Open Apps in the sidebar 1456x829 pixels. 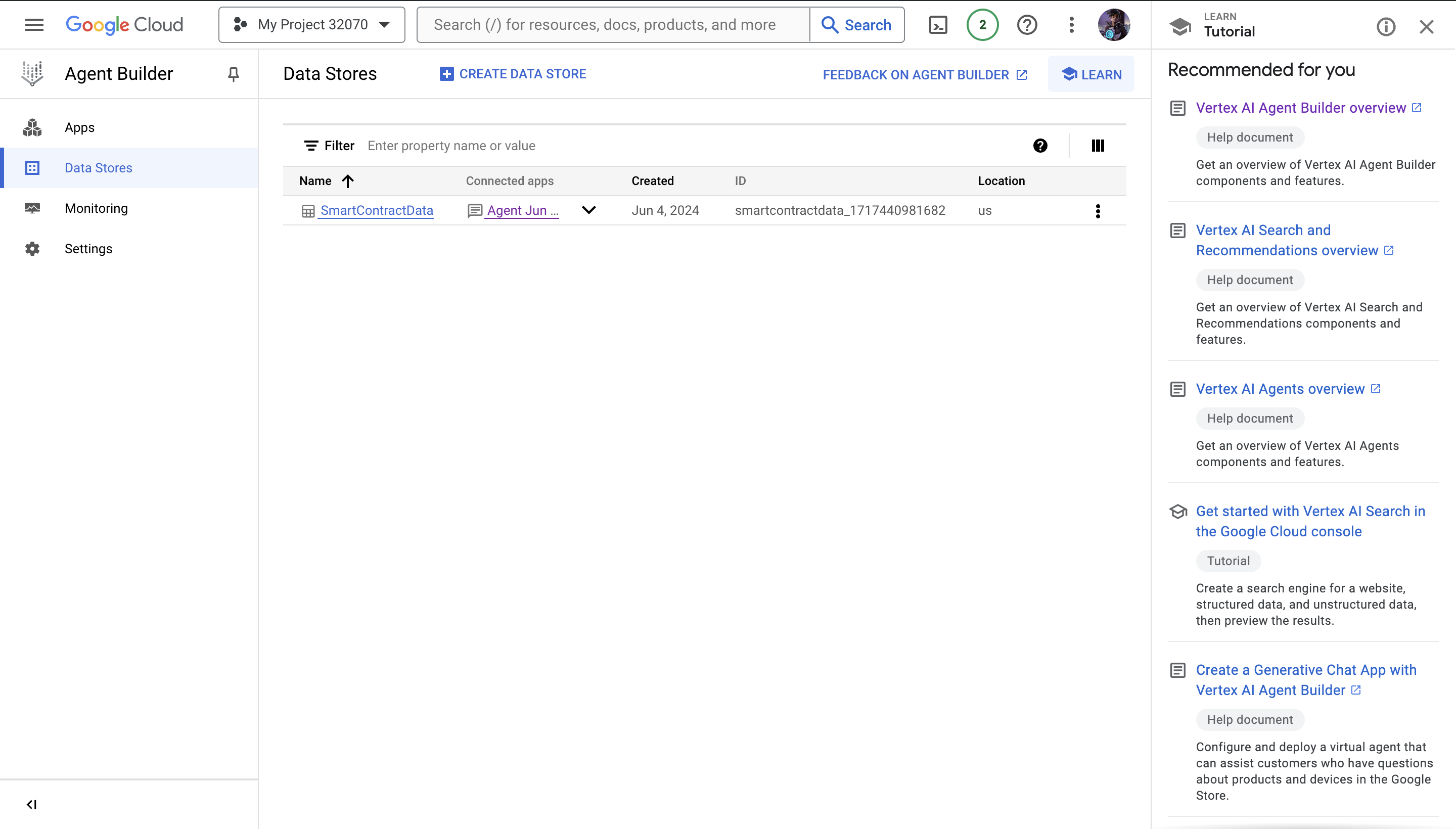pyautogui.click(x=79, y=127)
